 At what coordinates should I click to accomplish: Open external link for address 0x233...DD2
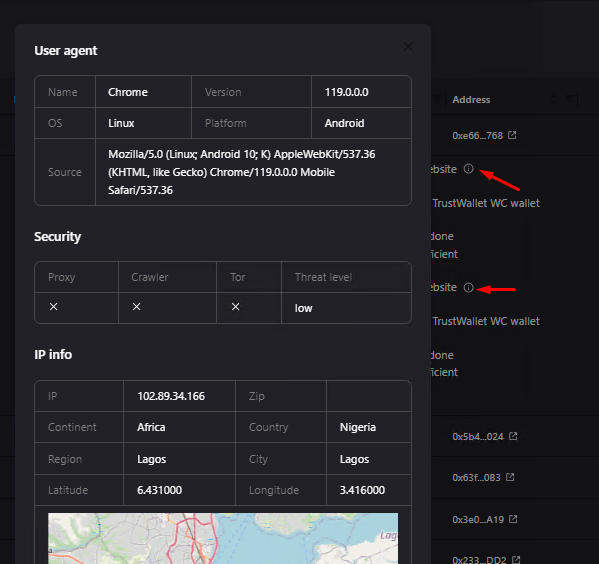516,560
